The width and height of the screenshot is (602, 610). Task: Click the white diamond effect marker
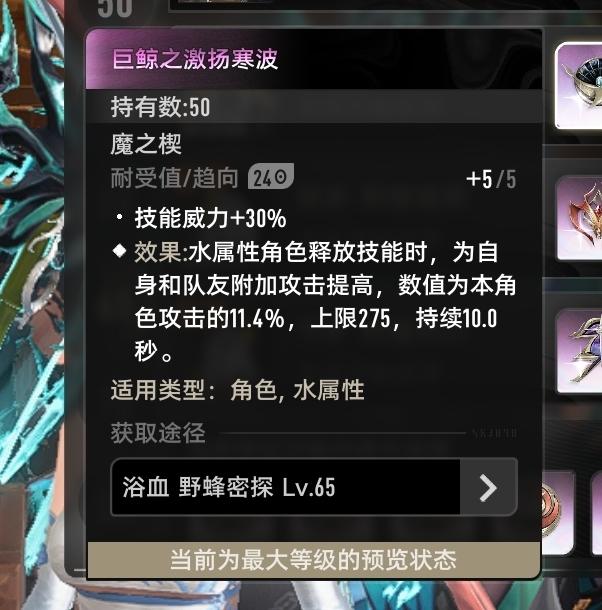119,251
